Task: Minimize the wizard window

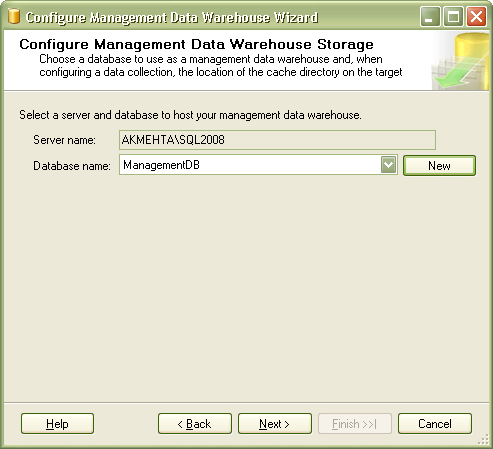Action: (430, 16)
